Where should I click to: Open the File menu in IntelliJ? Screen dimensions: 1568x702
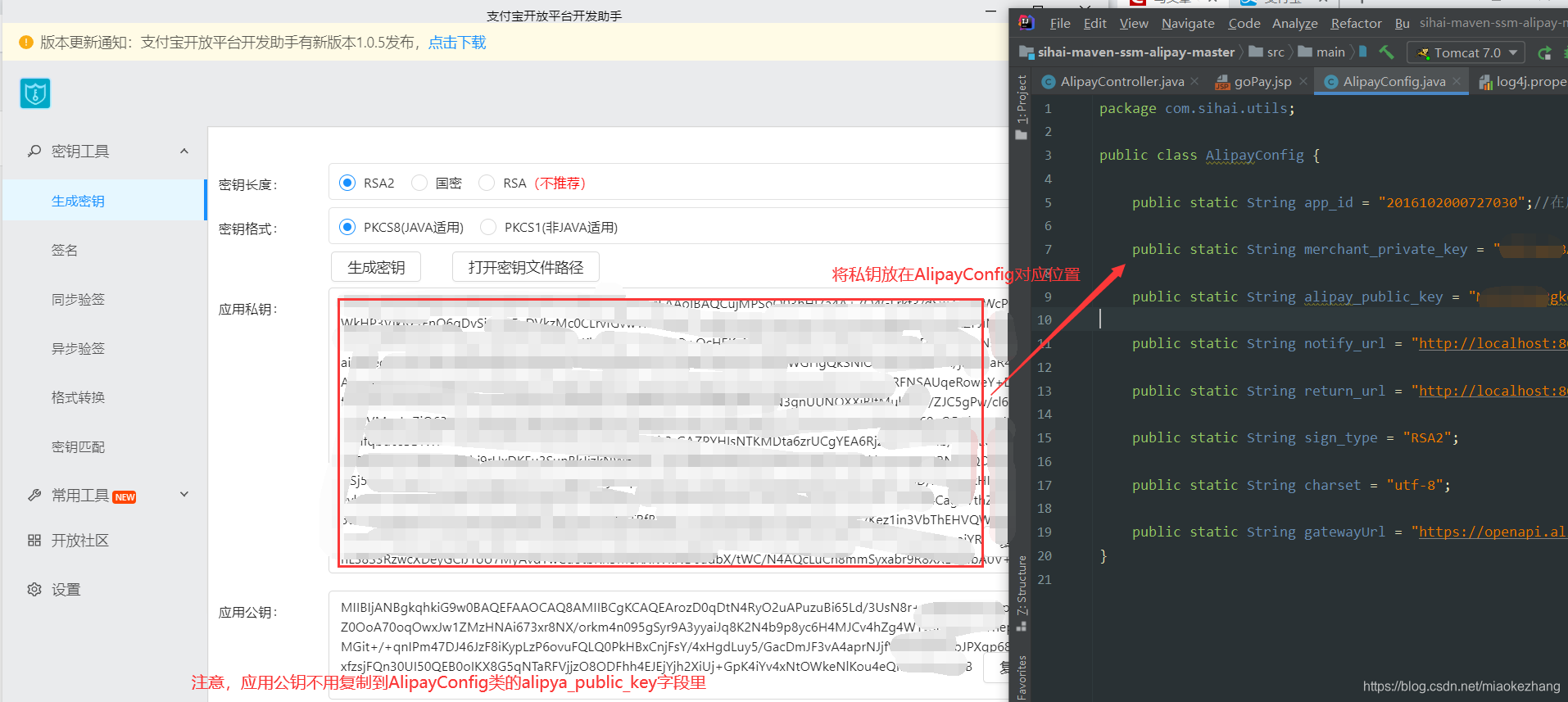[x=1060, y=23]
